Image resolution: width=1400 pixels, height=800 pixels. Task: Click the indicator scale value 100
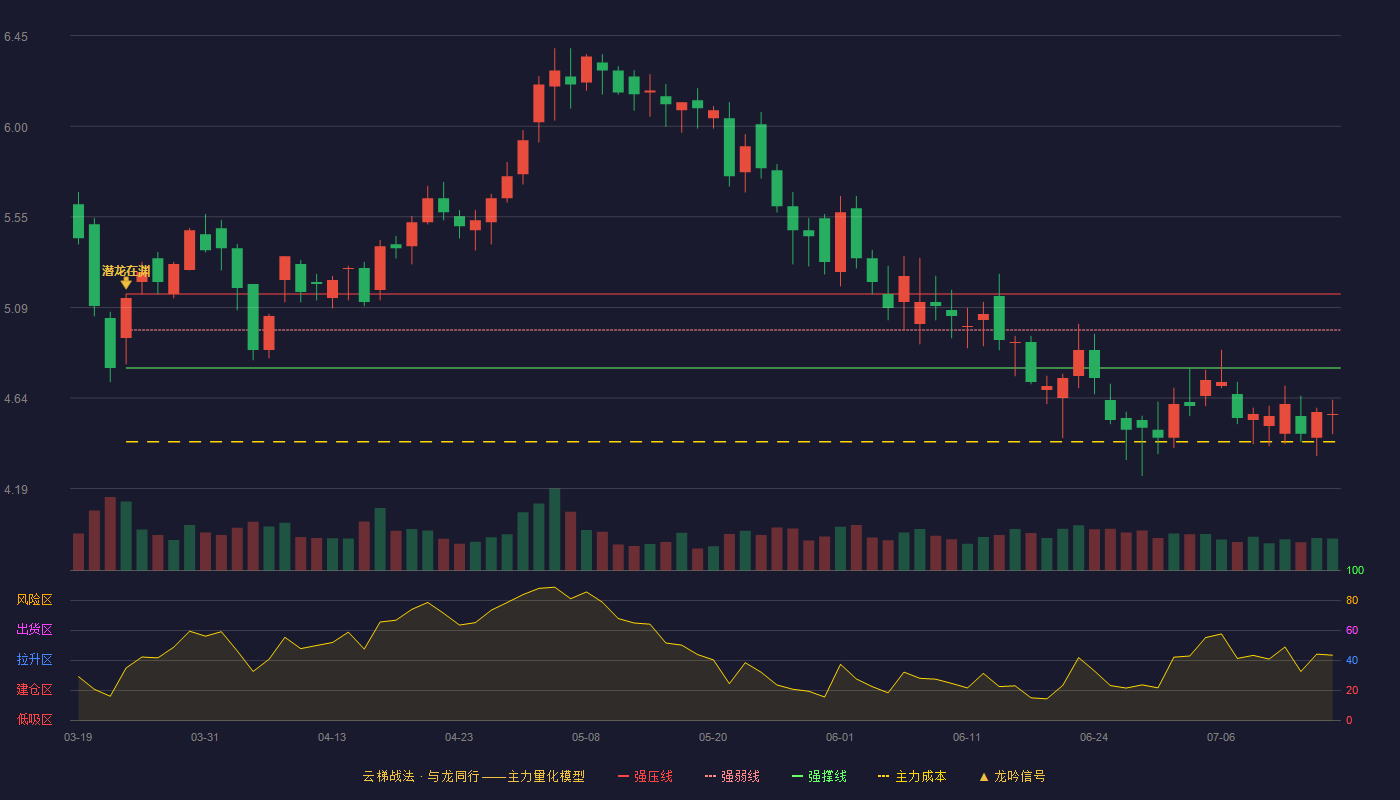coord(1355,571)
